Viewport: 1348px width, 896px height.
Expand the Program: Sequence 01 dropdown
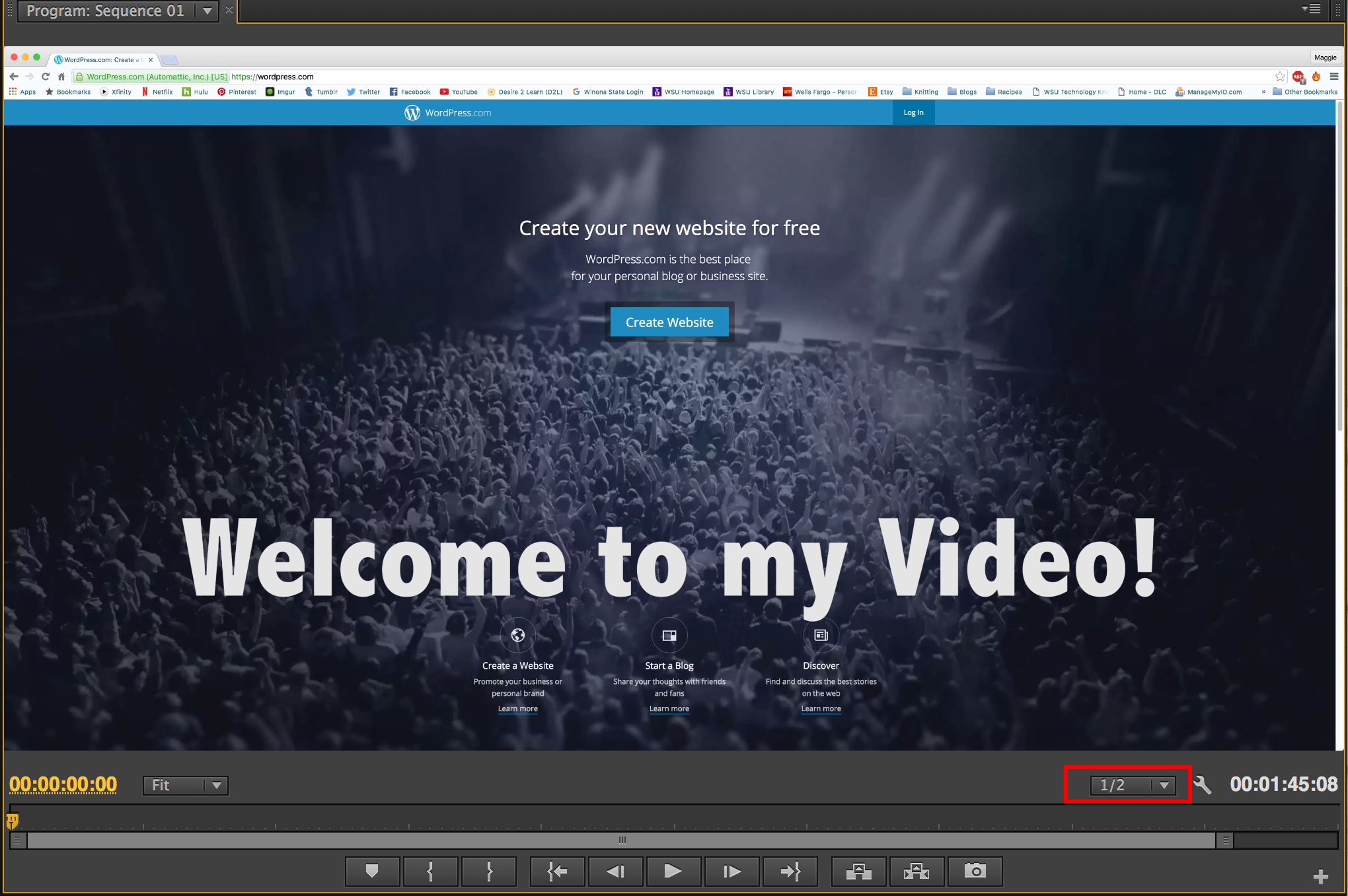[x=207, y=11]
